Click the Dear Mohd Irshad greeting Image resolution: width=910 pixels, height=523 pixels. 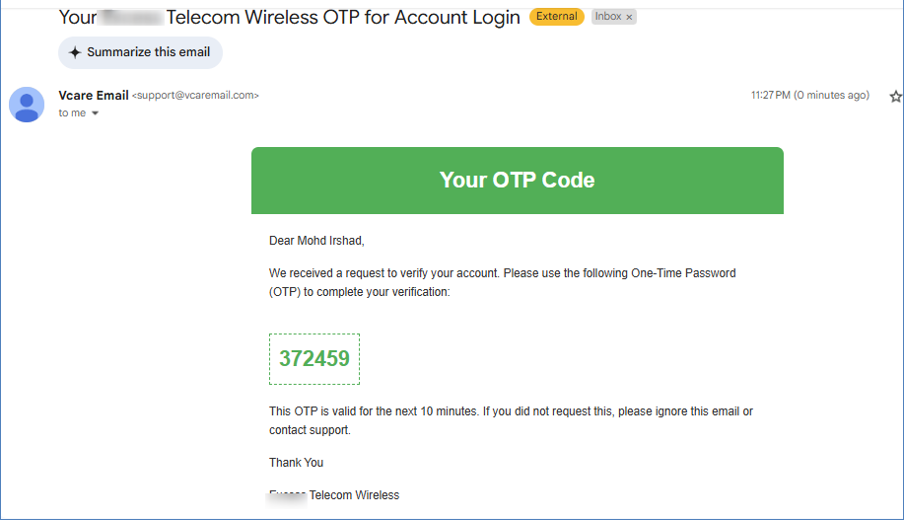(317, 241)
